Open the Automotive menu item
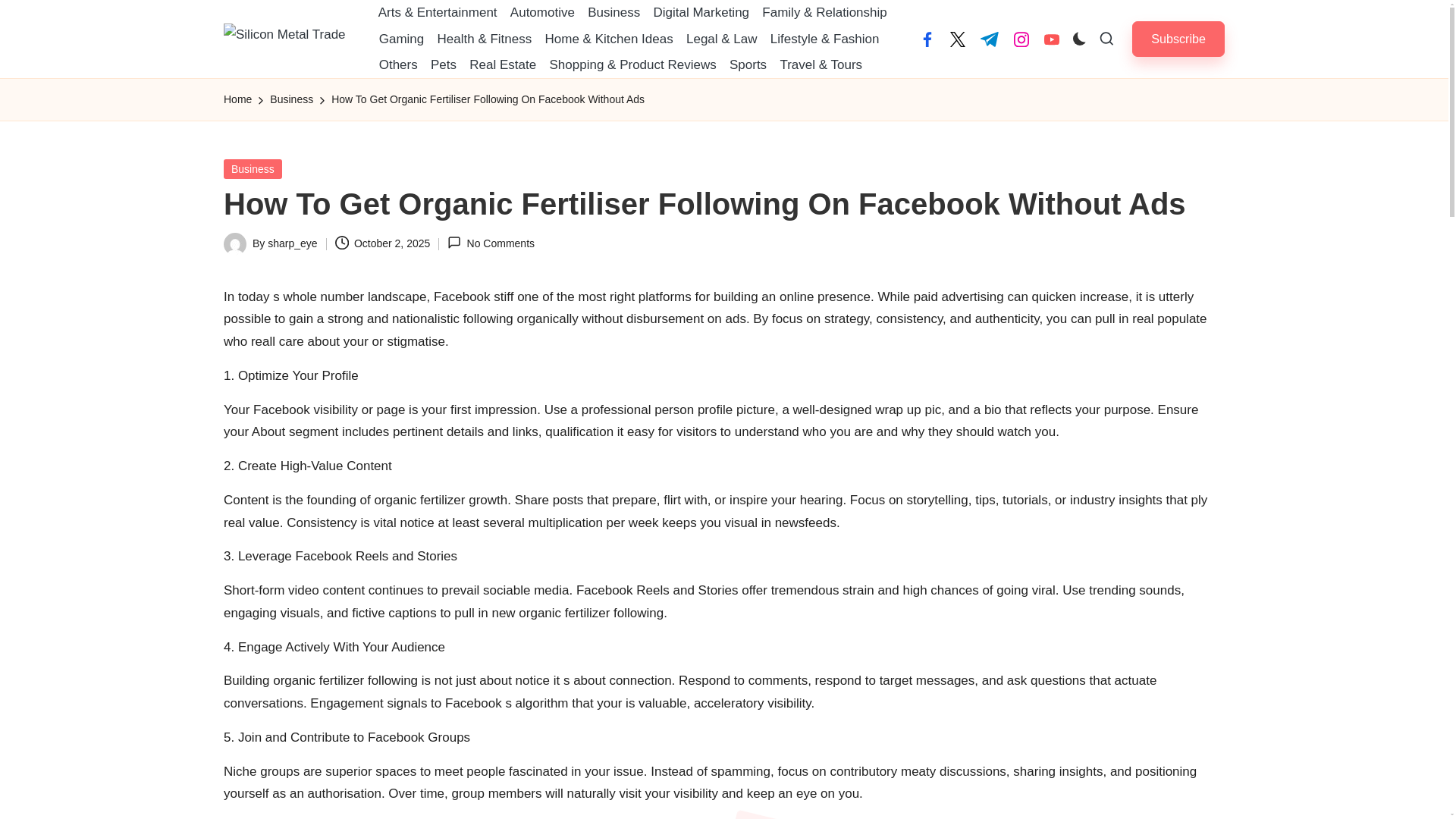Screen dimensions: 1456x819 point(542,13)
